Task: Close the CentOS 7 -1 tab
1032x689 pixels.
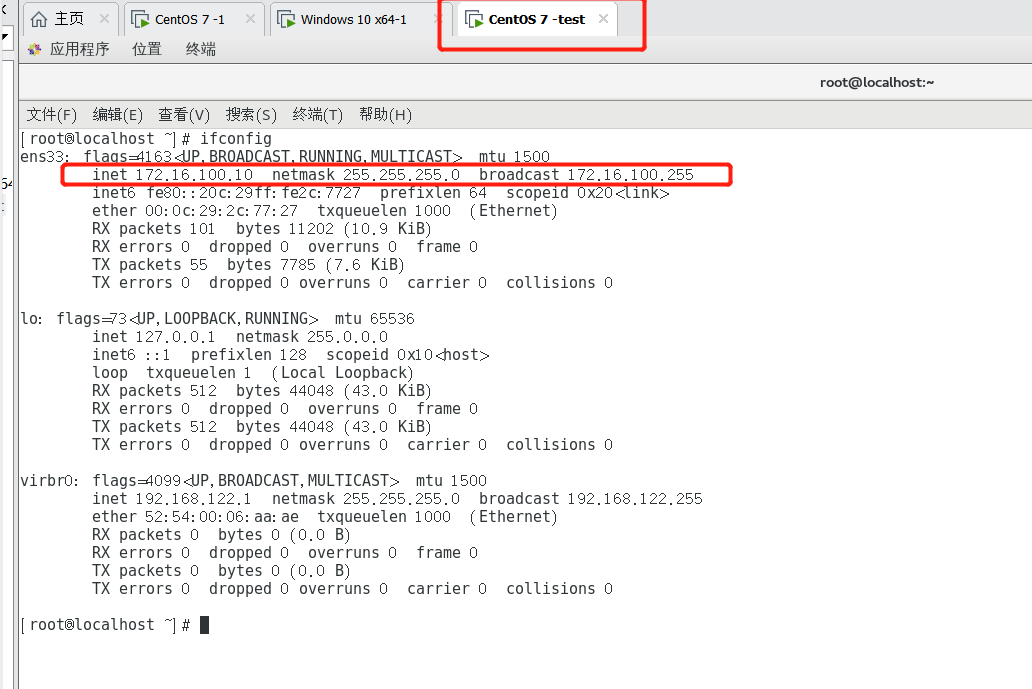Action: pyautogui.click(x=250, y=19)
